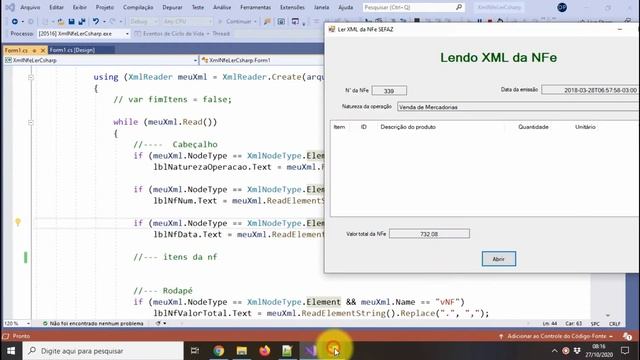Screen dimensions: 640x360
Task: Click the user account avatar icon
Action: (x=562, y=7)
